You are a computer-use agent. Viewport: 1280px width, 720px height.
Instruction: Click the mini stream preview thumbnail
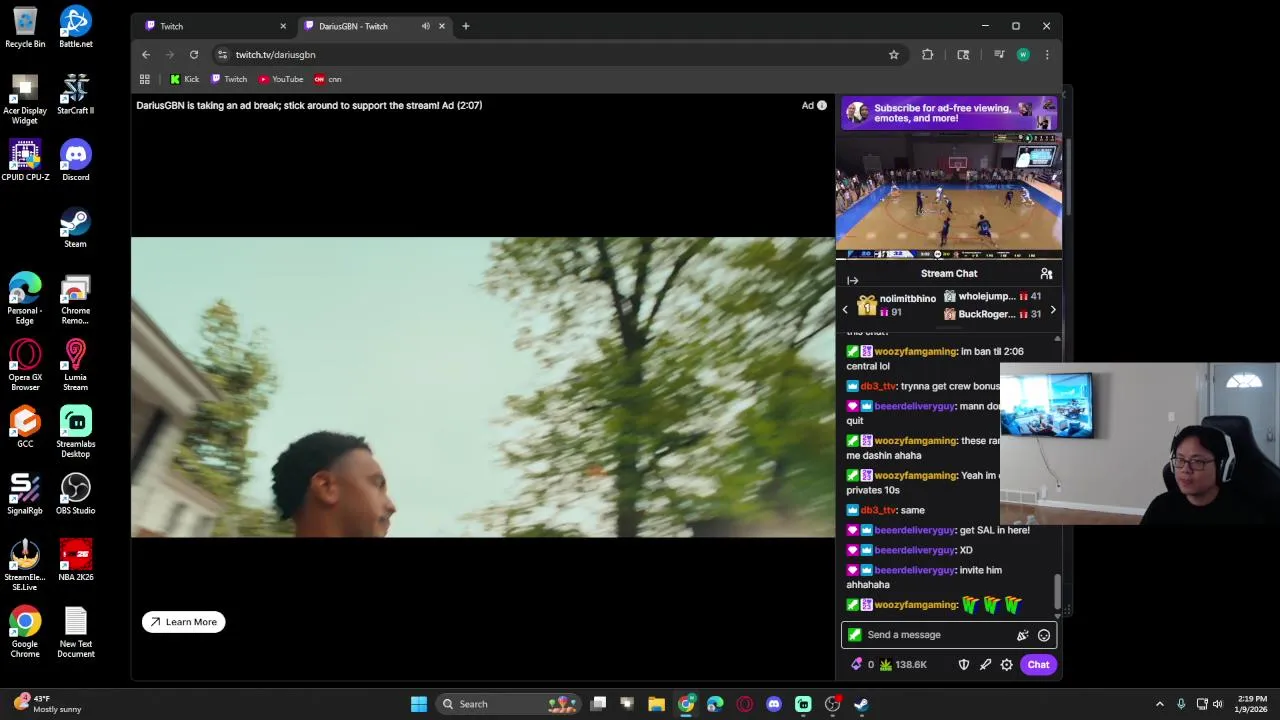coord(949,196)
